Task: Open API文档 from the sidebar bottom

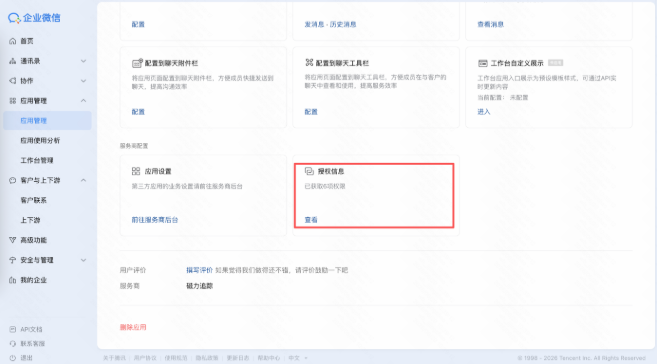Action: click(26, 330)
